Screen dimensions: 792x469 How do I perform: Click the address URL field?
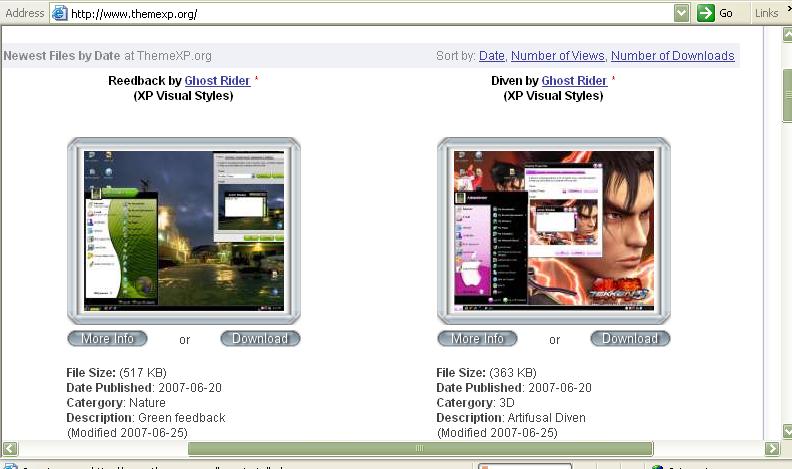[371, 14]
